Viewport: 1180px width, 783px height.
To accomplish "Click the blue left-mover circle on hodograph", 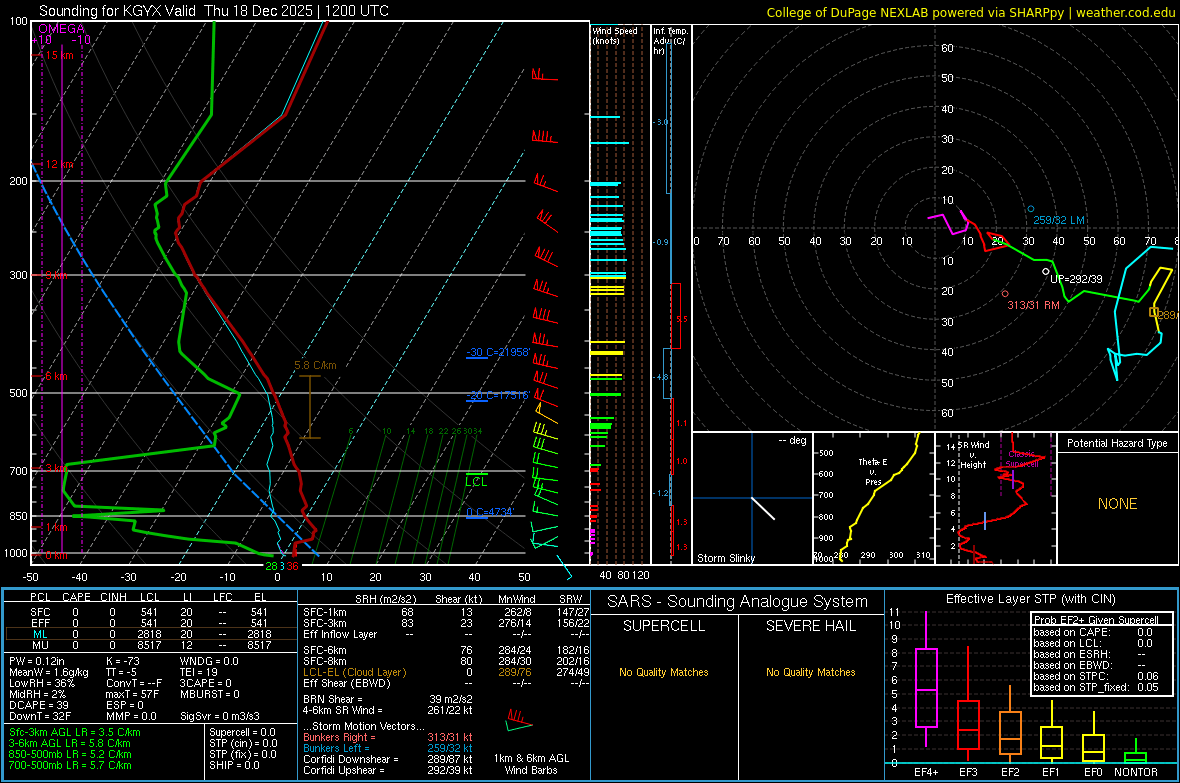I will point(1031,209).
